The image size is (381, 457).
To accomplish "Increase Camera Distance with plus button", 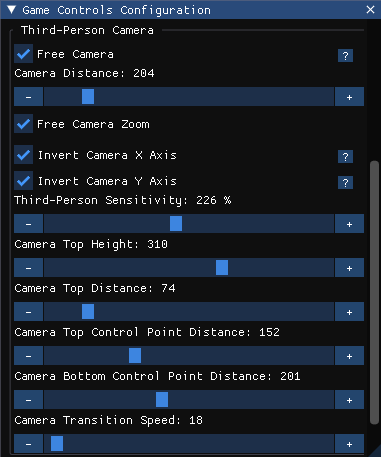I will pos(349,97).
